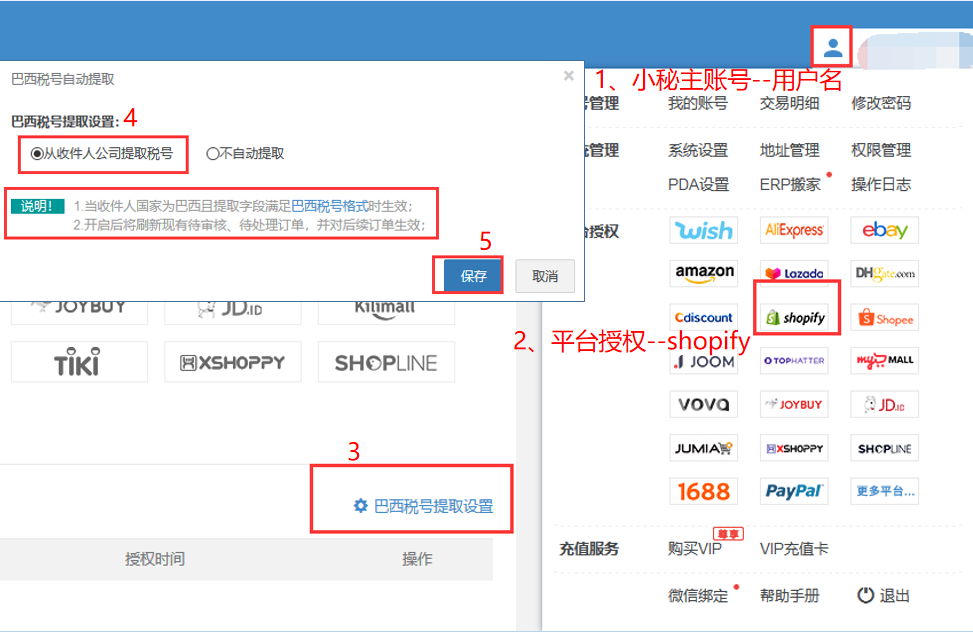
Task: Open the user account profile icon
Action: pyautogui.click(x=832, y=47)
